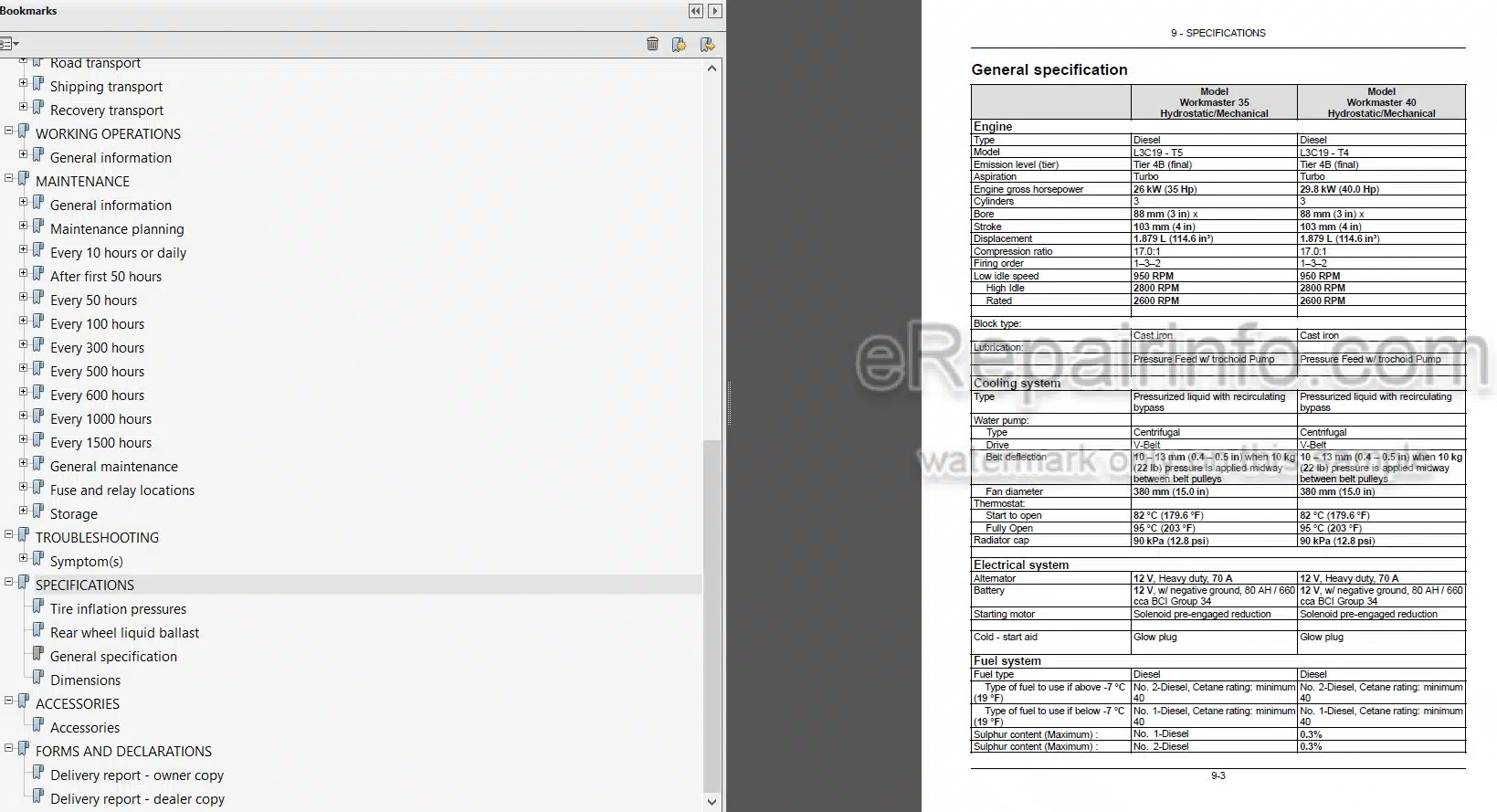Viewport: 1497px width, 812px height.
Task: Click the General specification page heading
Action: [x=1049, y=69]
